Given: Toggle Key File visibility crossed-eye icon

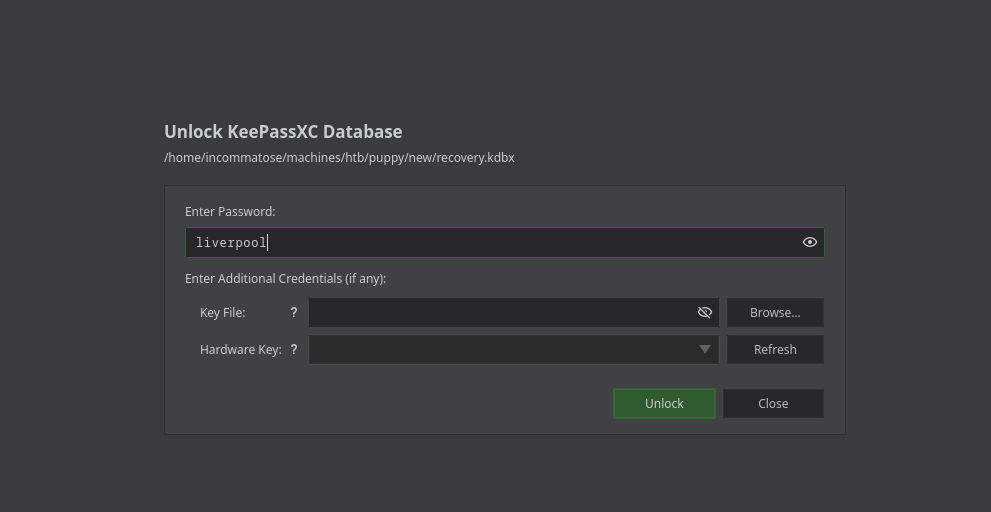Looking at the screenshot, I should click(x=704, y=313).
